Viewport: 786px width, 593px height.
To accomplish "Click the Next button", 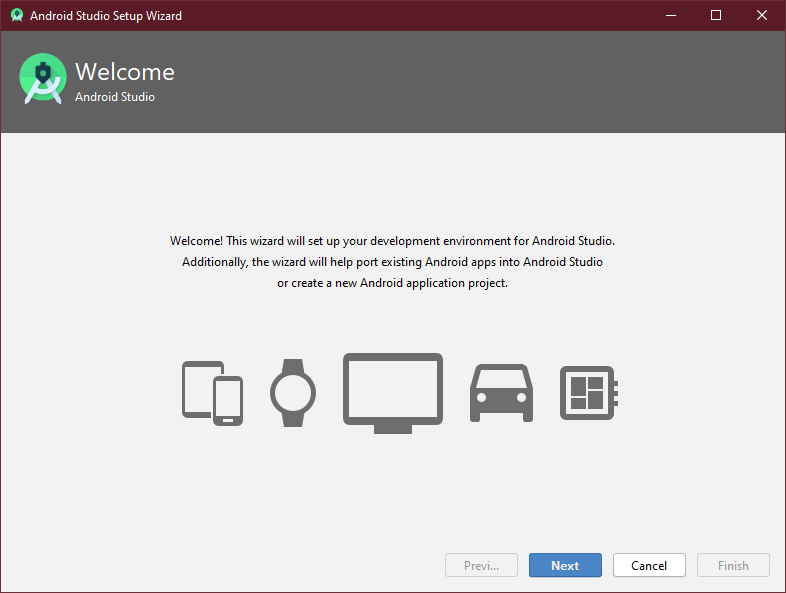I will pyautogui.click(x=565, y=565).
